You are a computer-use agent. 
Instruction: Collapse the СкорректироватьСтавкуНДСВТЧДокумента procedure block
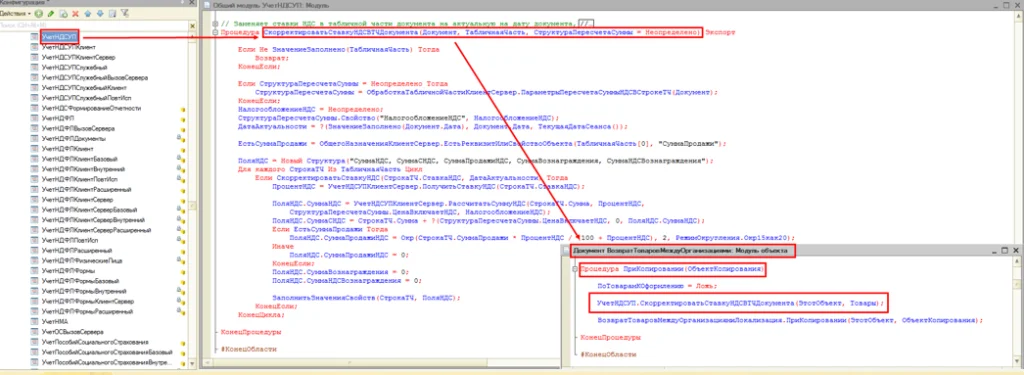(x=215, y=31)
